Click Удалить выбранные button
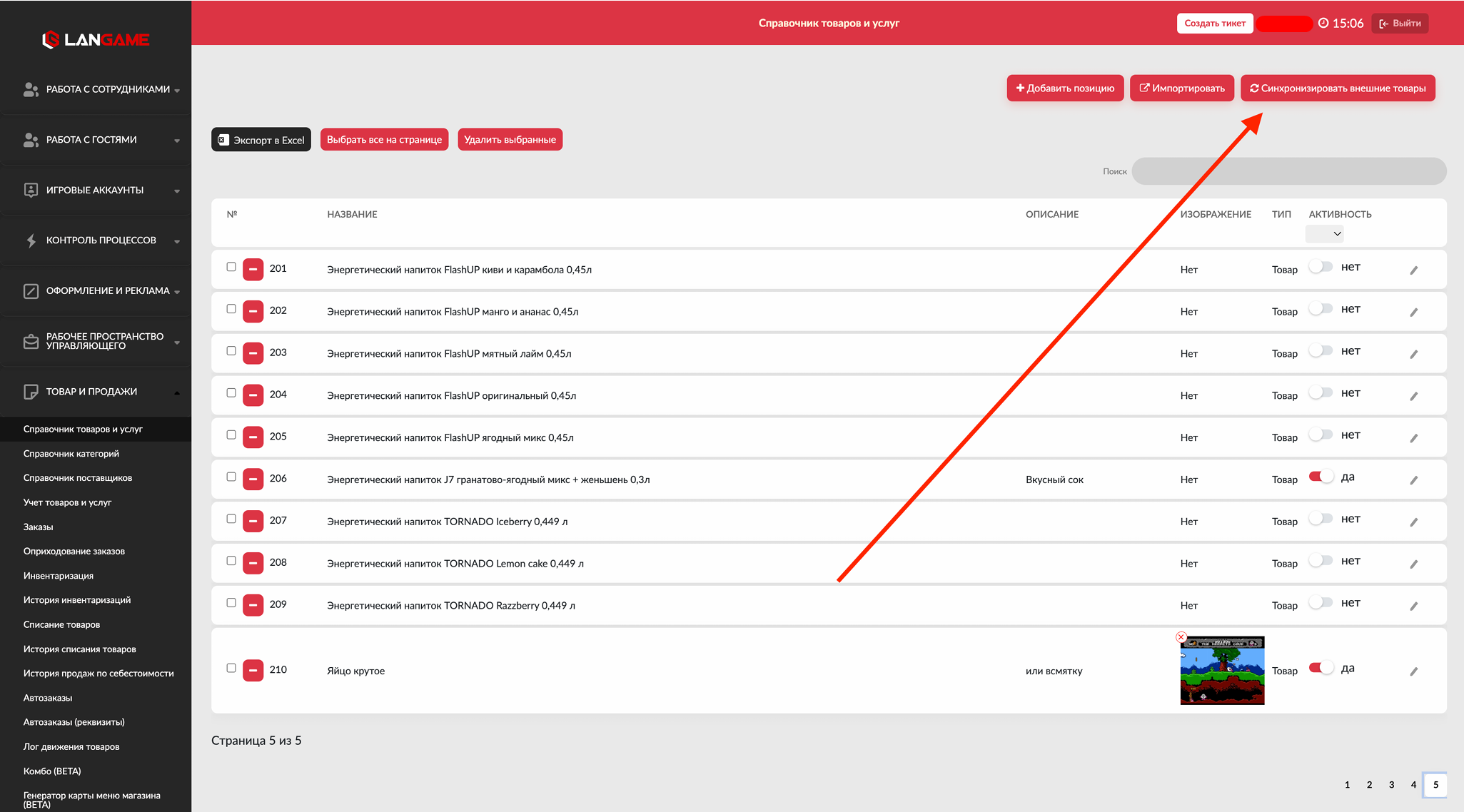1464x812 pixels. click(510, 140)
